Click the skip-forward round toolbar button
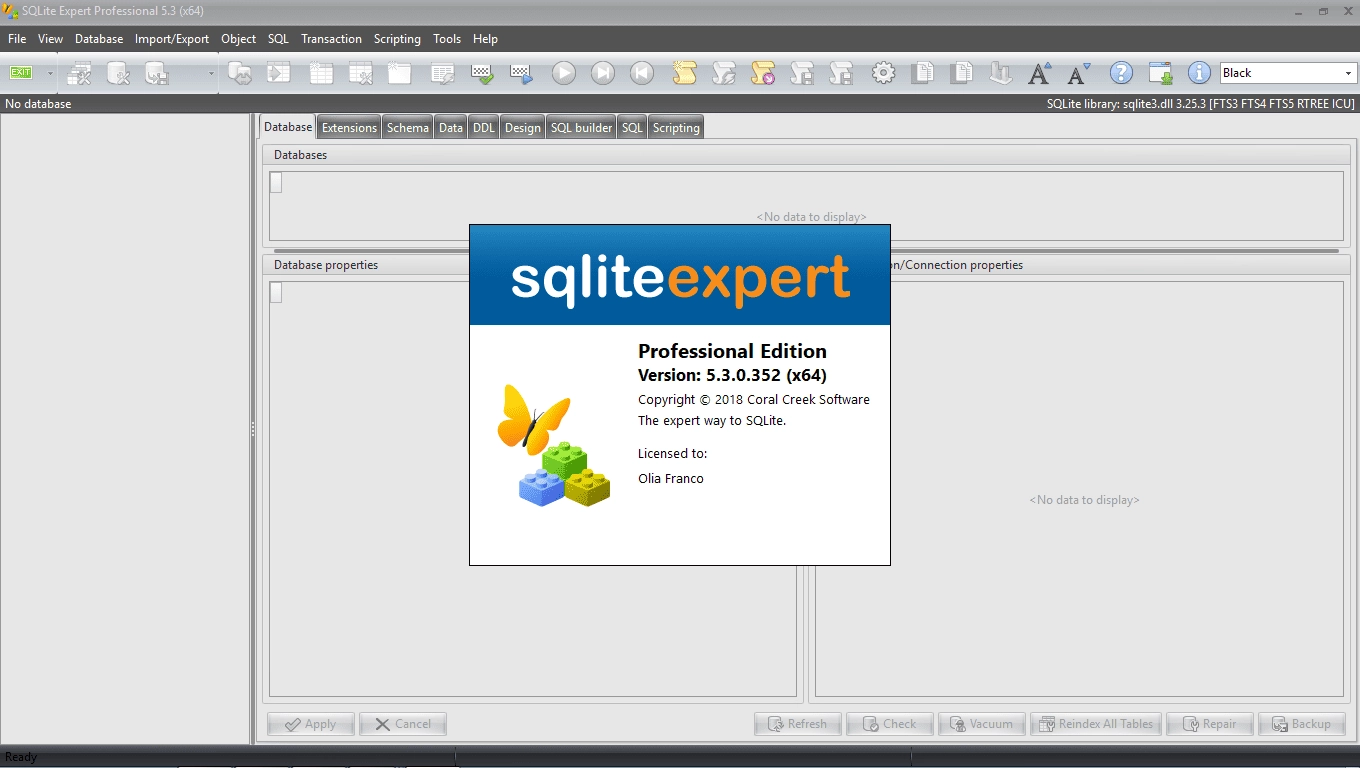1360x768 pixels. click(x=603, y=73)
